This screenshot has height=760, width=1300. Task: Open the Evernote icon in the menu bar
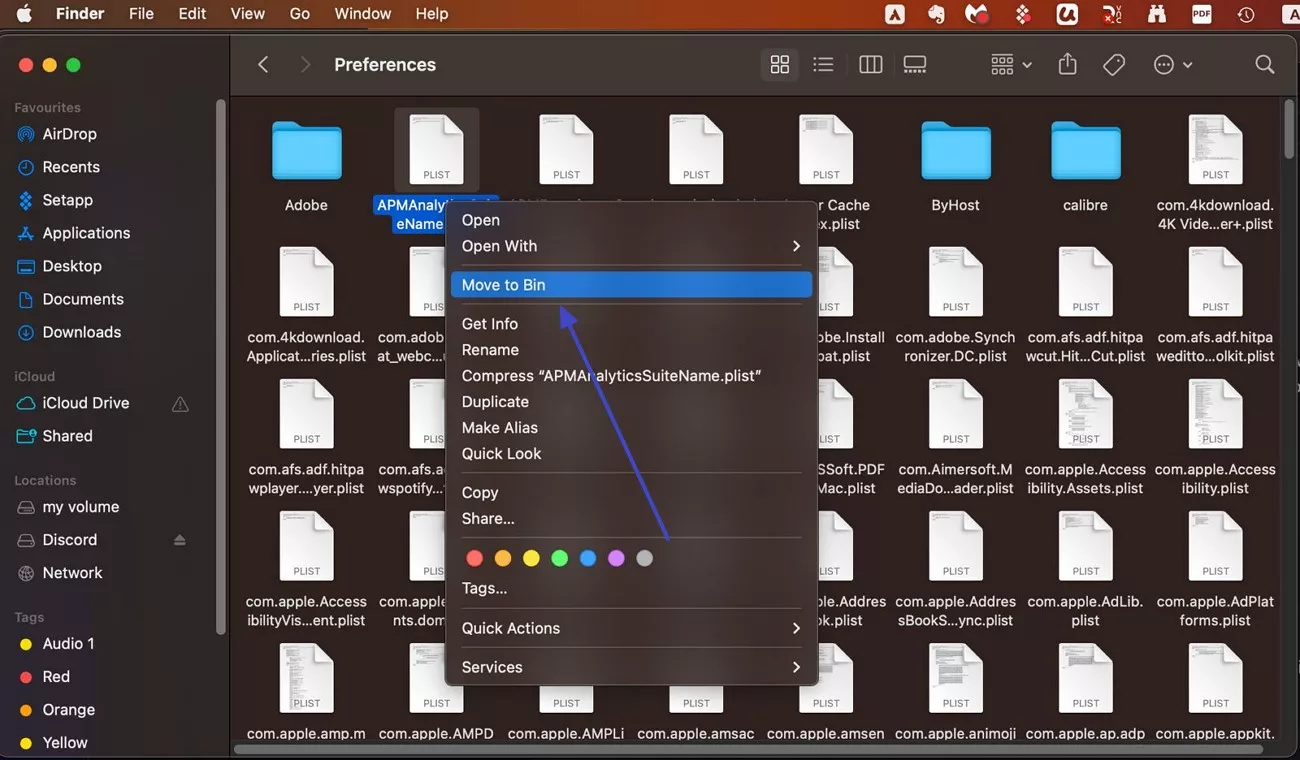936,14
